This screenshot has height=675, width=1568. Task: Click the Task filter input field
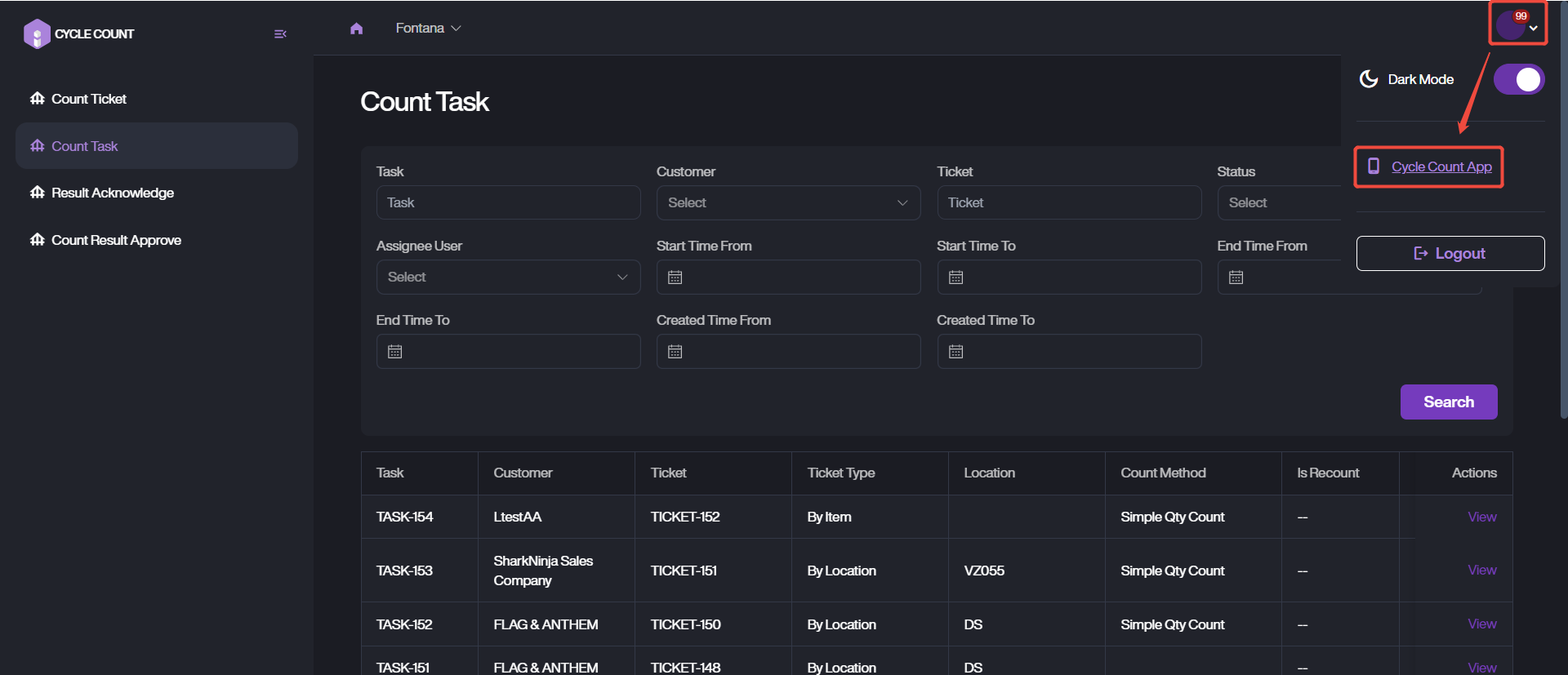(508, 203)
